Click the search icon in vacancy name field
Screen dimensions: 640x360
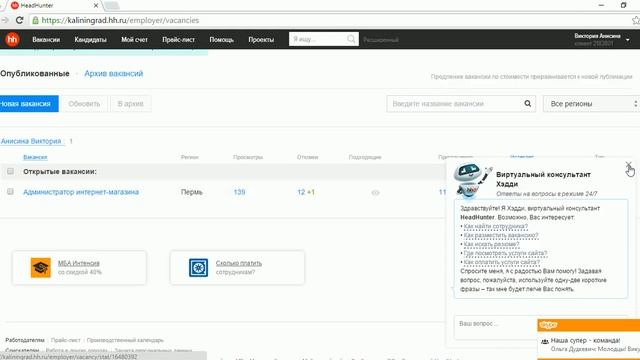[x=527, y=104]
